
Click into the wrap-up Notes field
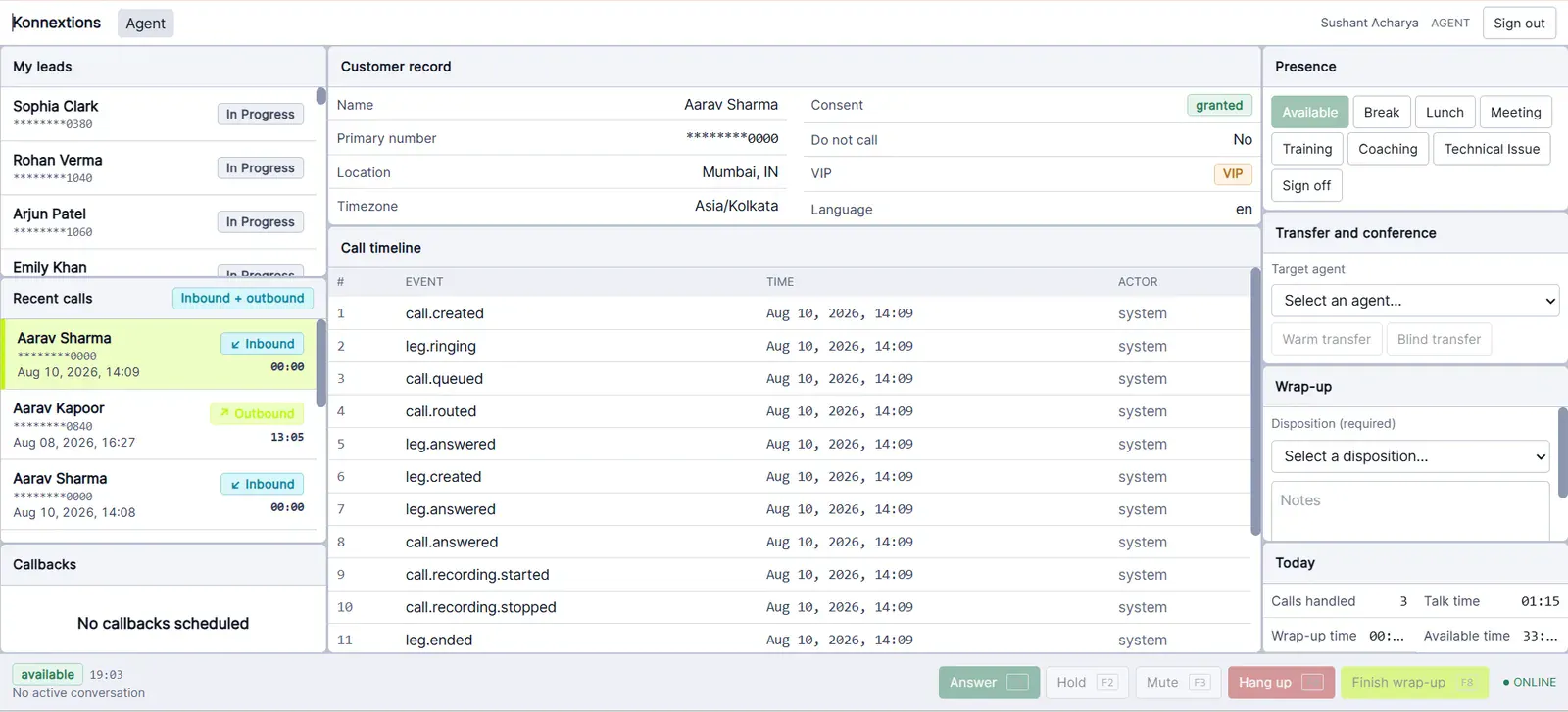click(1410, 510)
